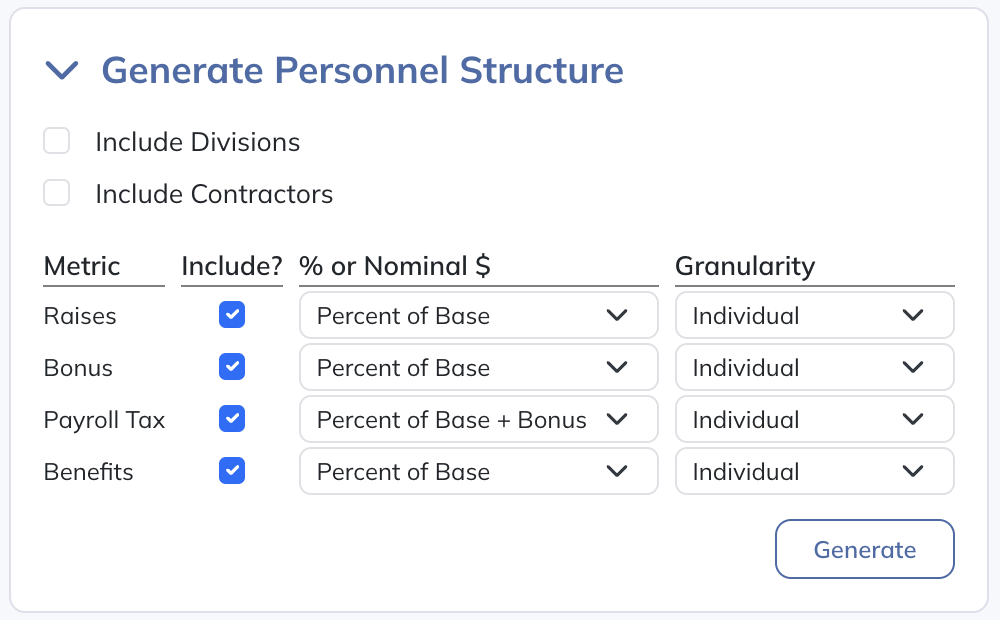
Task: Uncheck the Benefits include checkbox
Action: click(232, 471)
